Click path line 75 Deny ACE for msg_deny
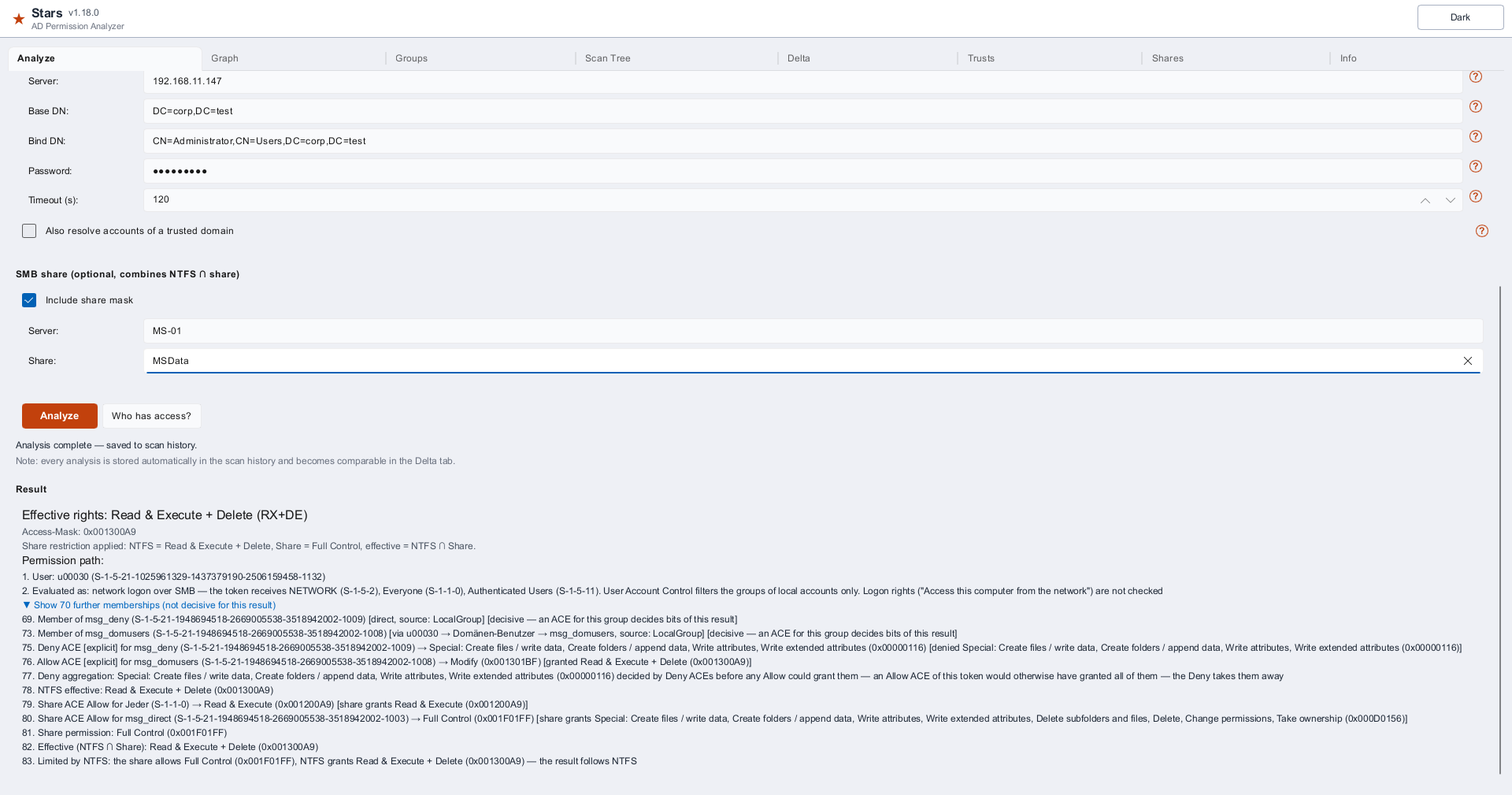The image size is (1512, 795). click(742, 648)
